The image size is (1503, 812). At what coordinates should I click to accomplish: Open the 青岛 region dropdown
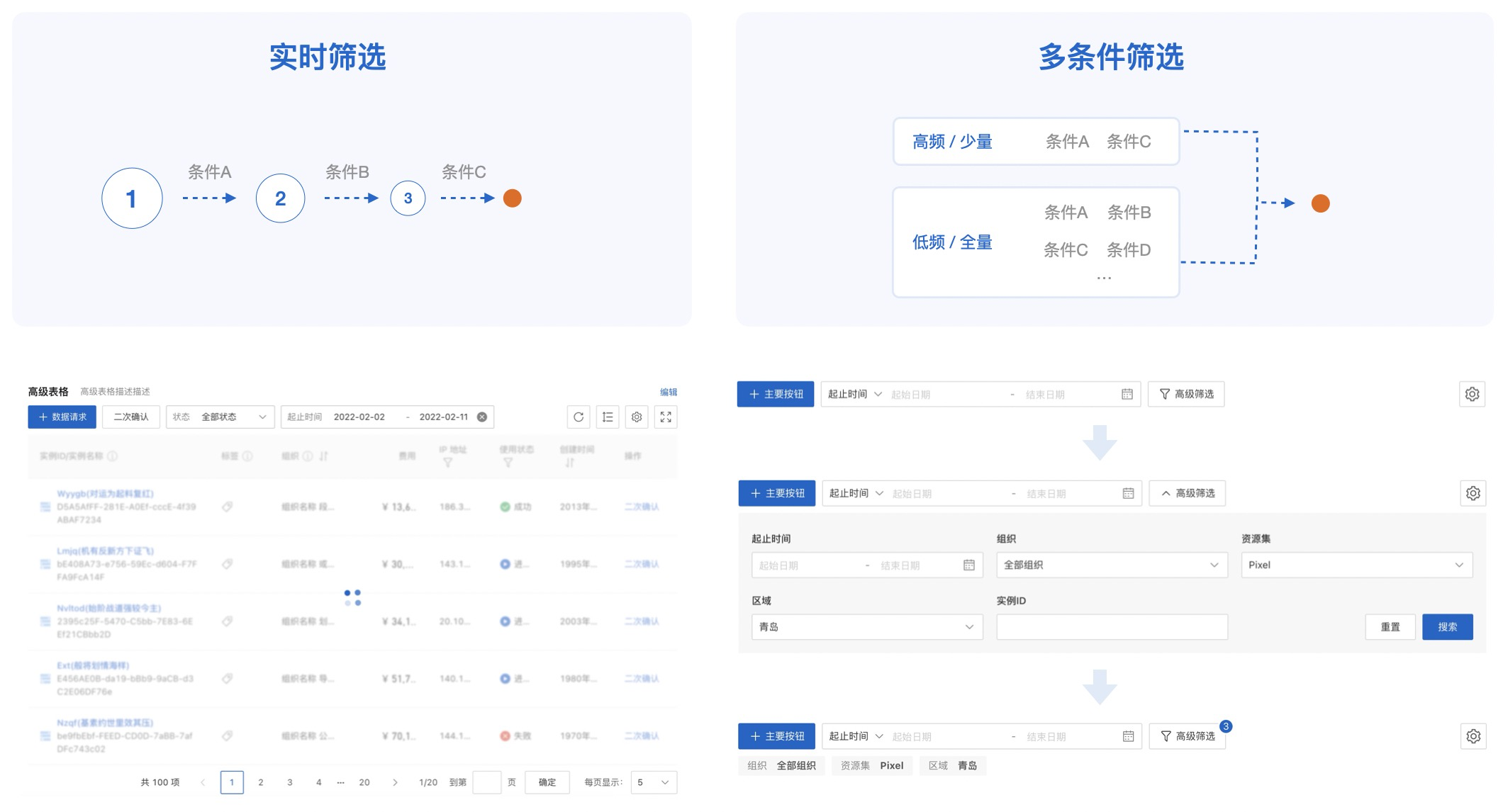pos(866,627)
